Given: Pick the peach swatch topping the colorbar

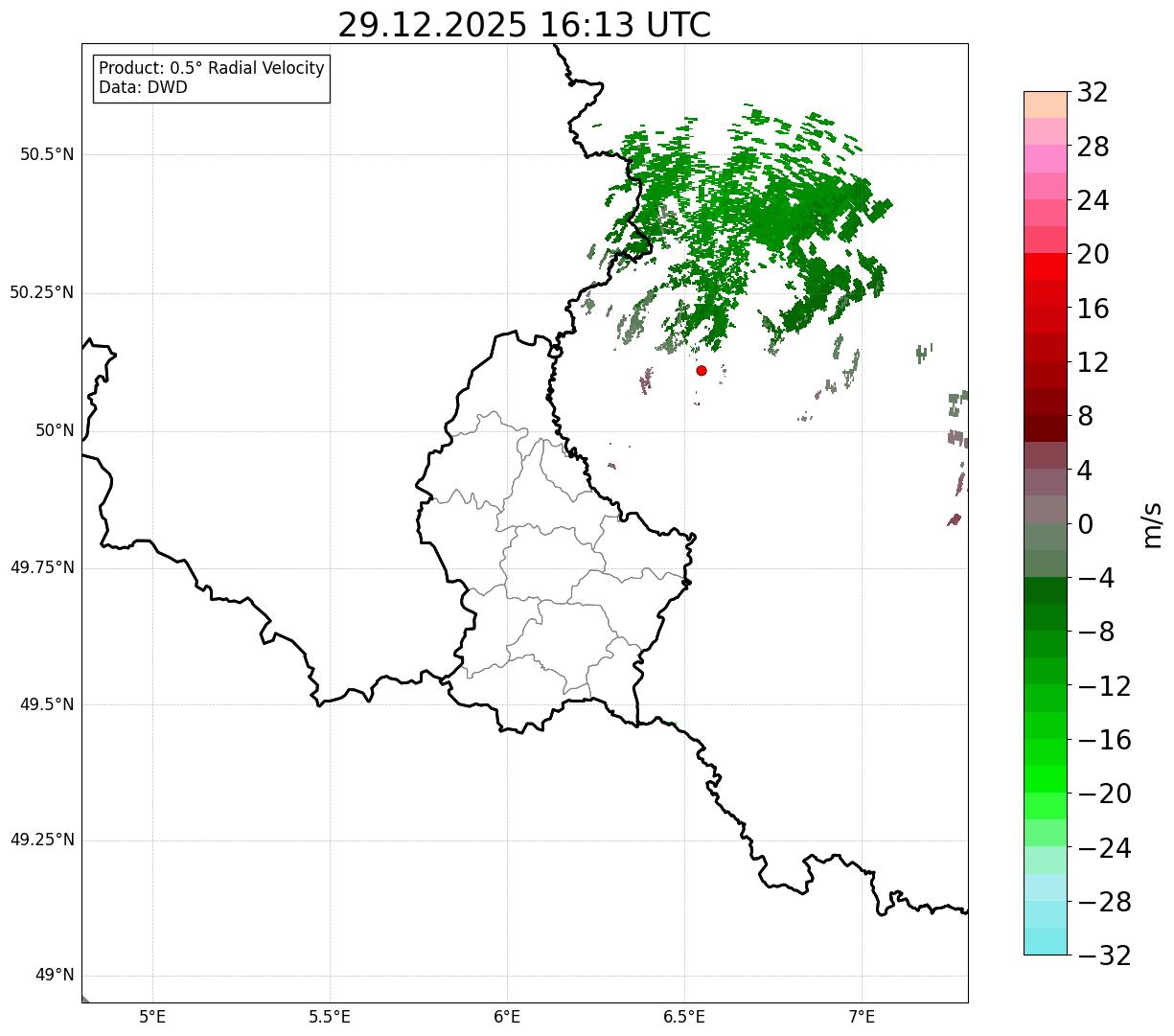Looking at the screenshot, I should (x=1046, y=104).
